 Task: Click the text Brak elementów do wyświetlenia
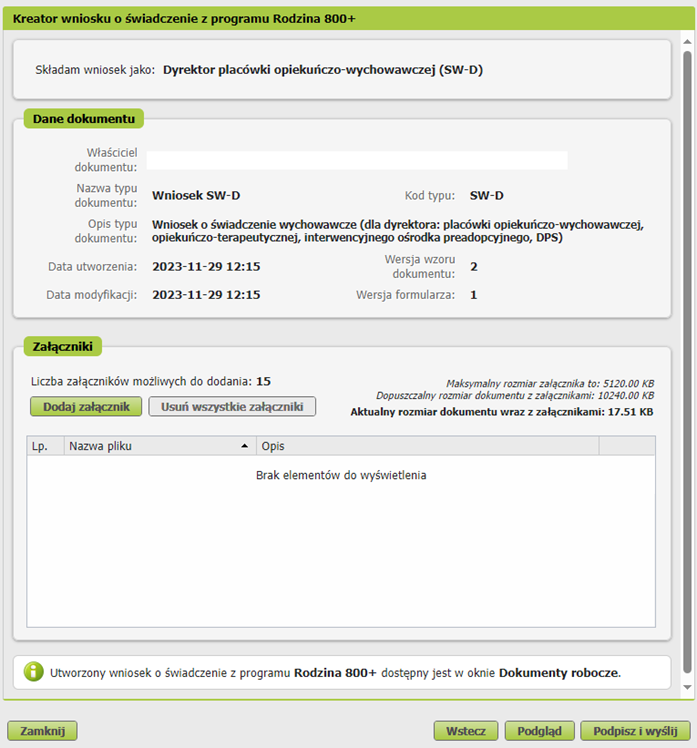point(341,475)
